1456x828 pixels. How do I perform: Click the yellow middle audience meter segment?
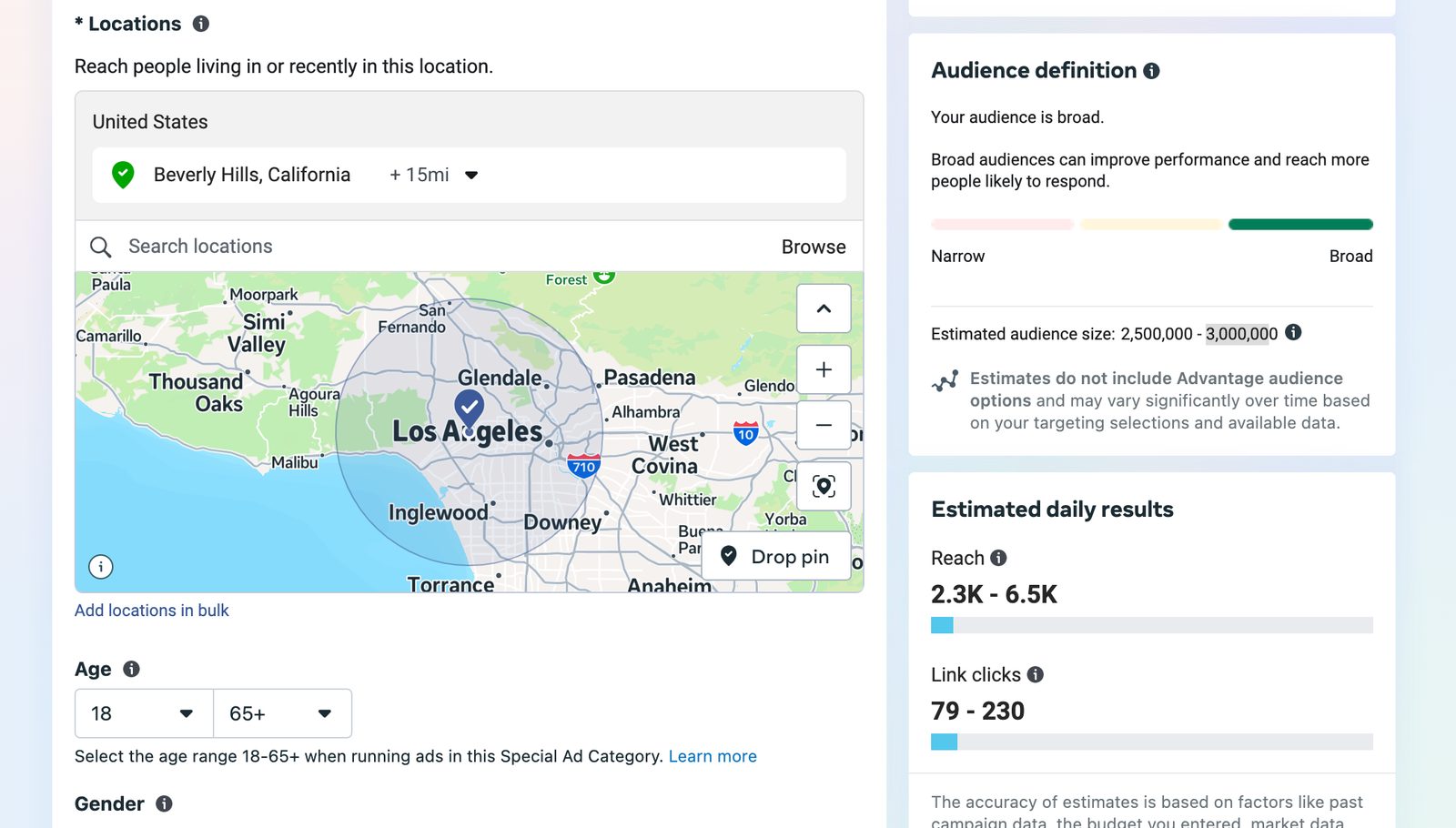click(x=1151, y=225)
